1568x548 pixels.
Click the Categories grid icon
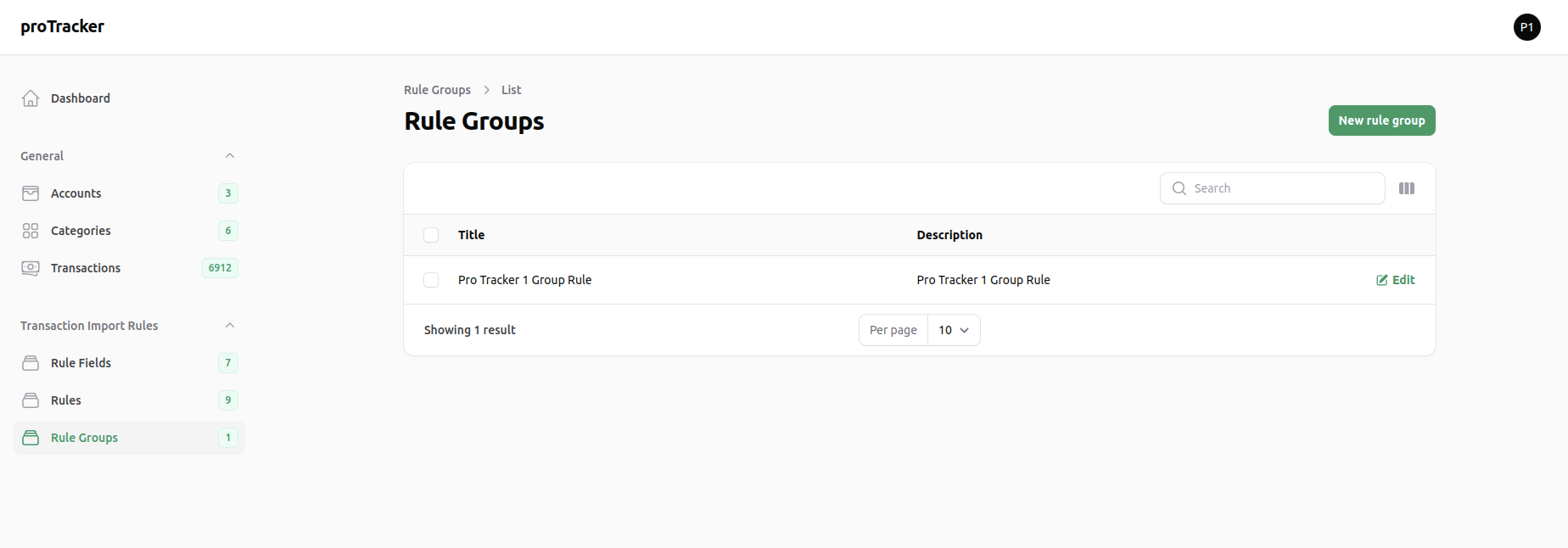pyautogui.click(x=31, y=231)
